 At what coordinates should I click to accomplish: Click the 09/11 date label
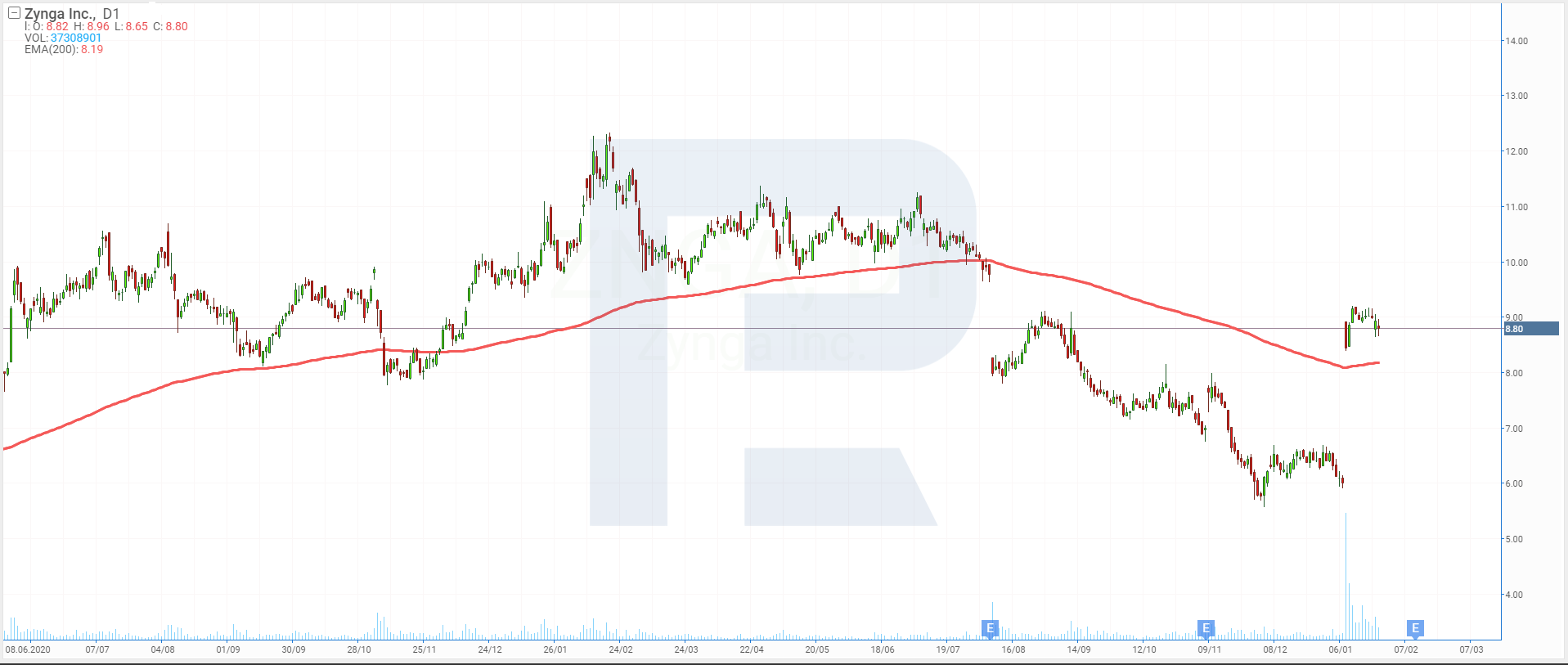(1210, 649)
